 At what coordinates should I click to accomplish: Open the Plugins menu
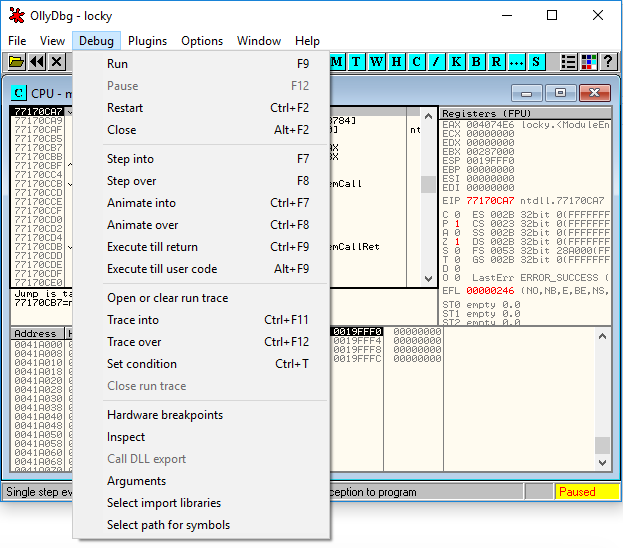[x=147, y=41]
